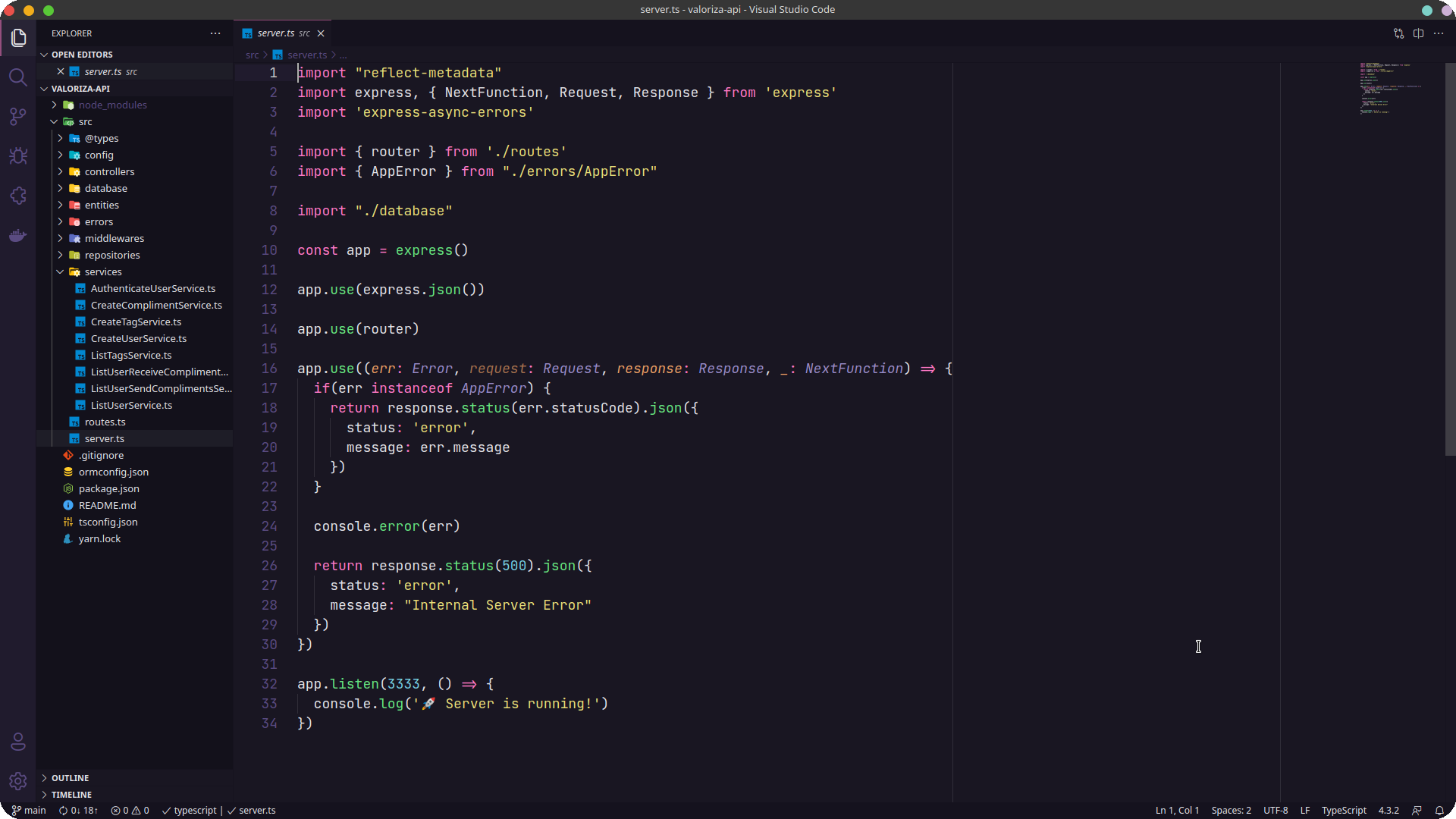Image resolution: width=1456 pixels, height=819 pixels.
Task: Click the Split Editor icon in the title bar
Action: (1419, 33)
